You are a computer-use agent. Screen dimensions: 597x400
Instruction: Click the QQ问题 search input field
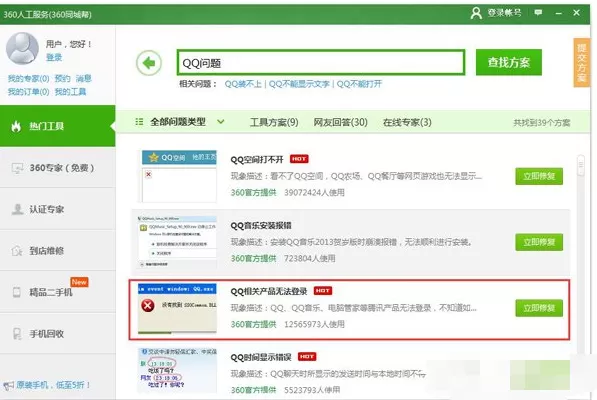(x=321, y=62)
